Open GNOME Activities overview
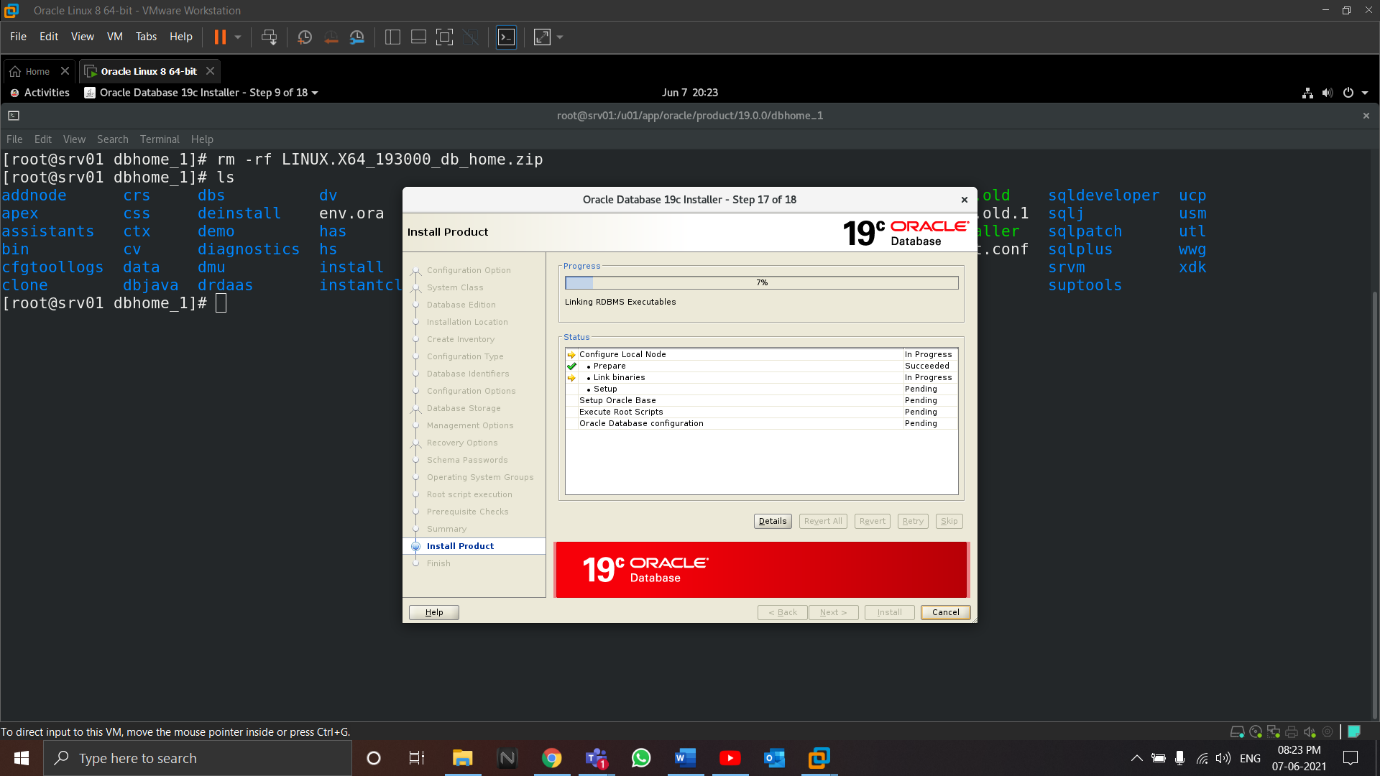 pyautogui.click(x=40, y=92)
